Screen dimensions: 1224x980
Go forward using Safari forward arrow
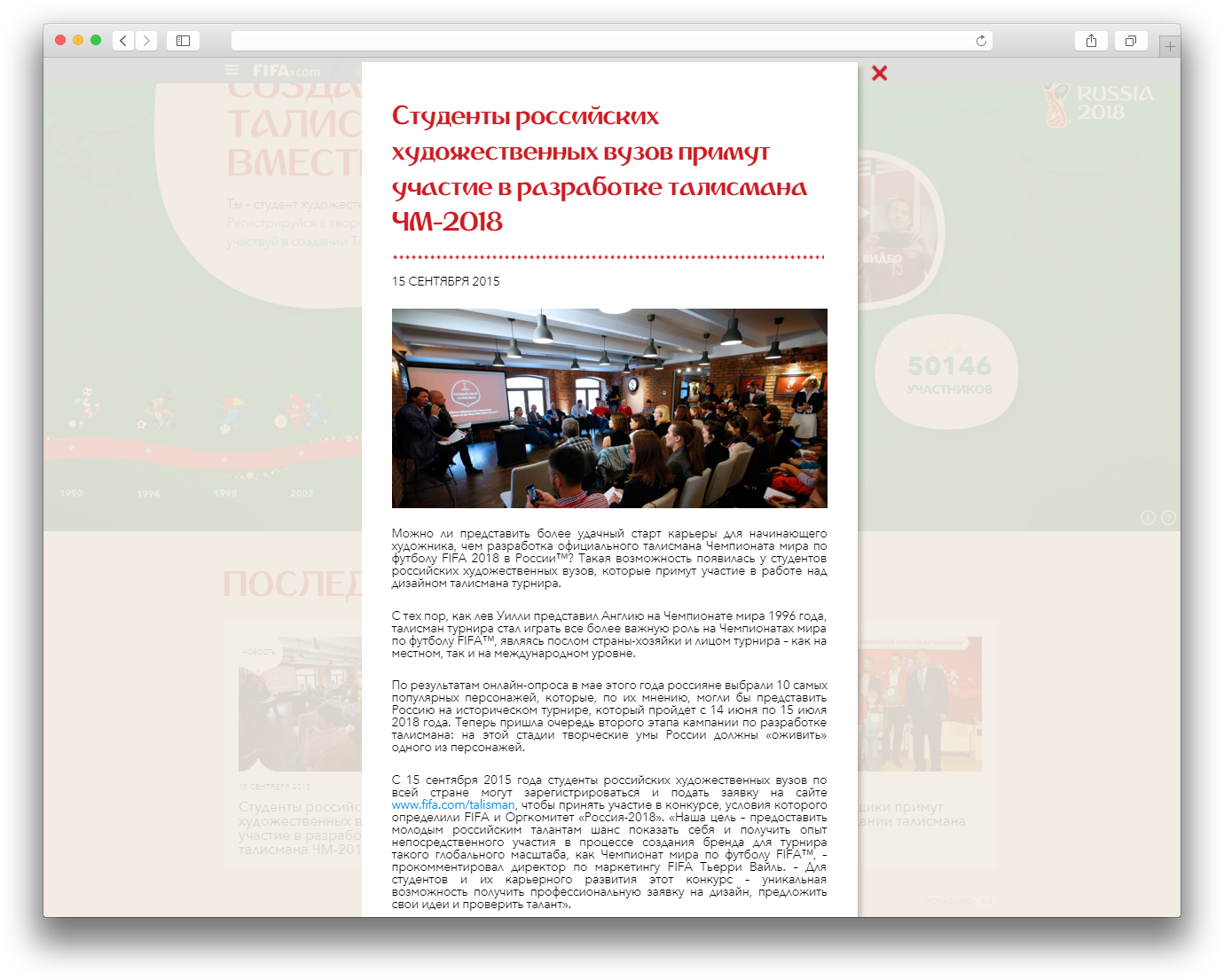click(147, 41)
